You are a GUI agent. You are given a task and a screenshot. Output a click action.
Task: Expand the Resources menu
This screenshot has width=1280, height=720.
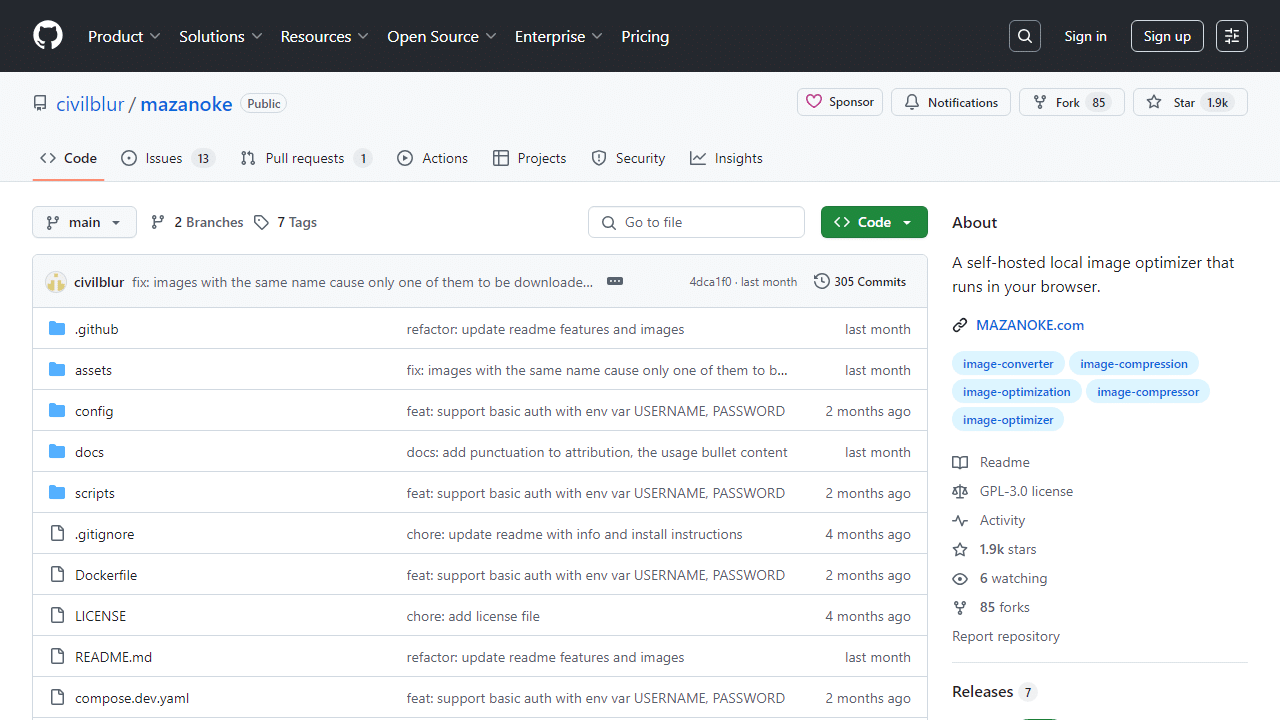[x=324, y=36]
